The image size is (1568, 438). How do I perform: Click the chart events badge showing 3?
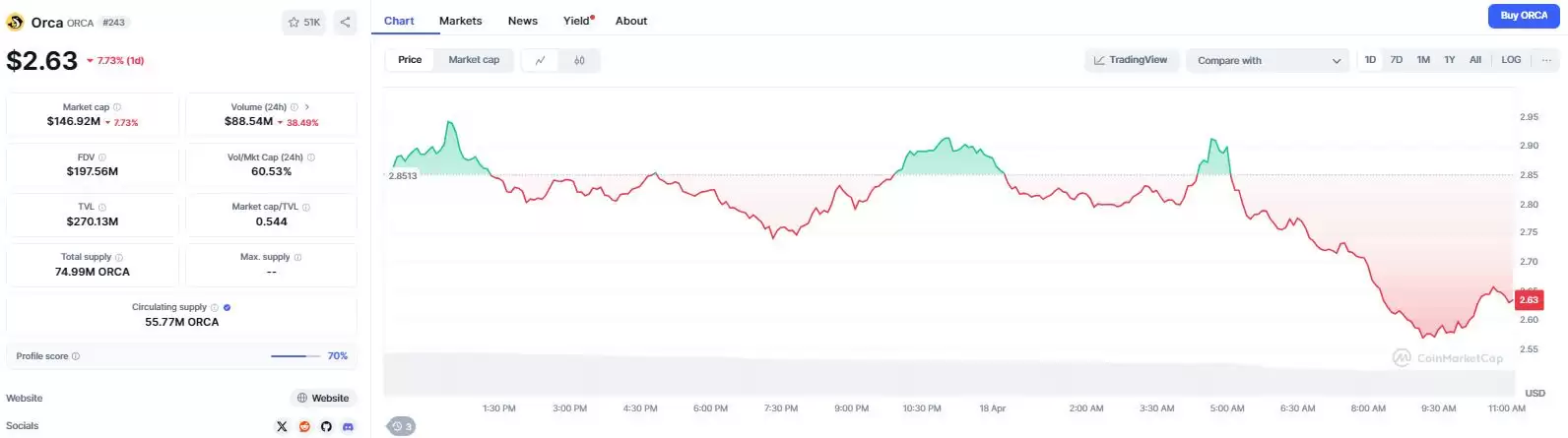coord(401,426)
